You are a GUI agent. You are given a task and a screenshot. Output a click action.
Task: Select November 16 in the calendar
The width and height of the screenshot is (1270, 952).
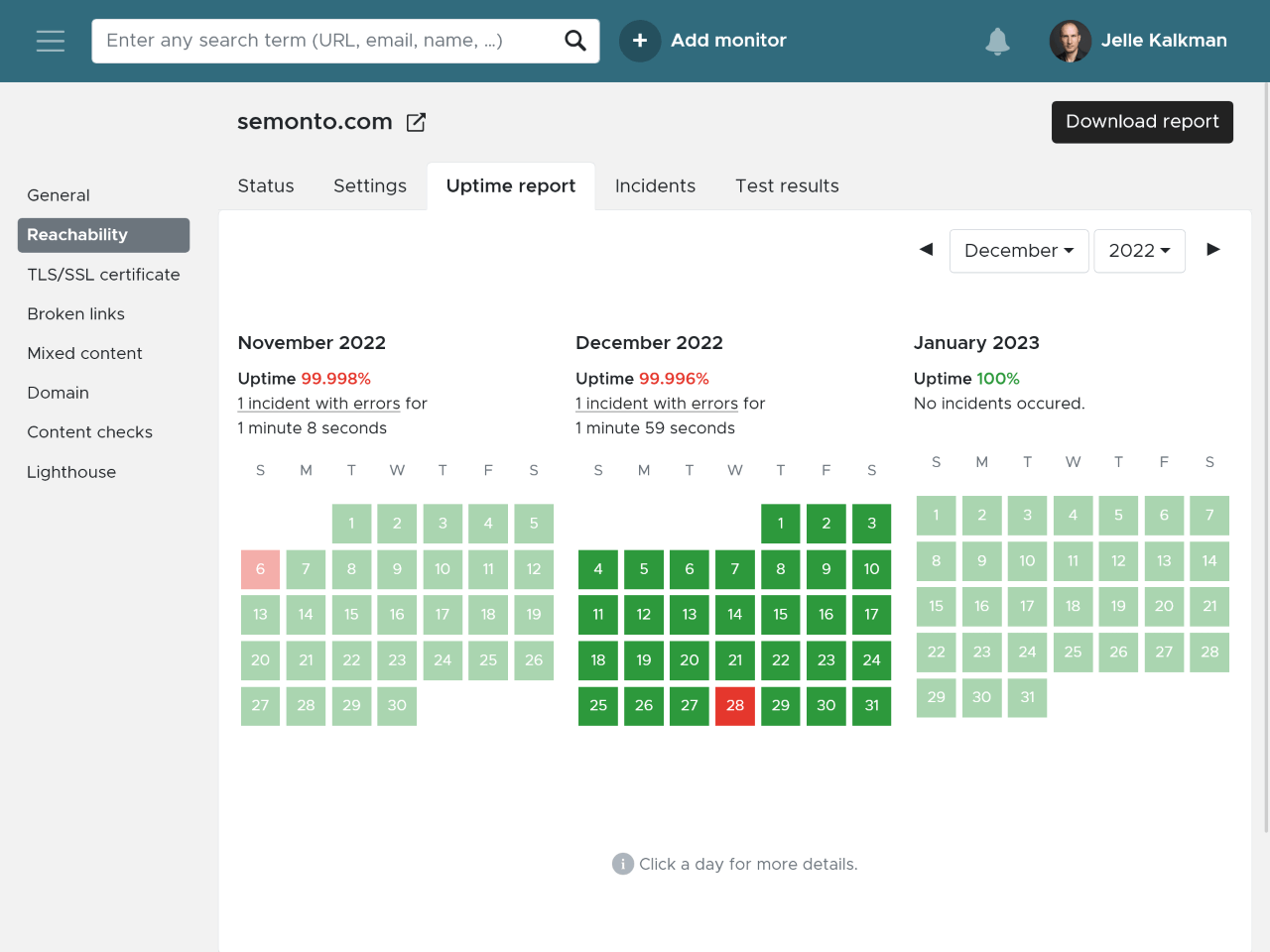pos(397,615)
